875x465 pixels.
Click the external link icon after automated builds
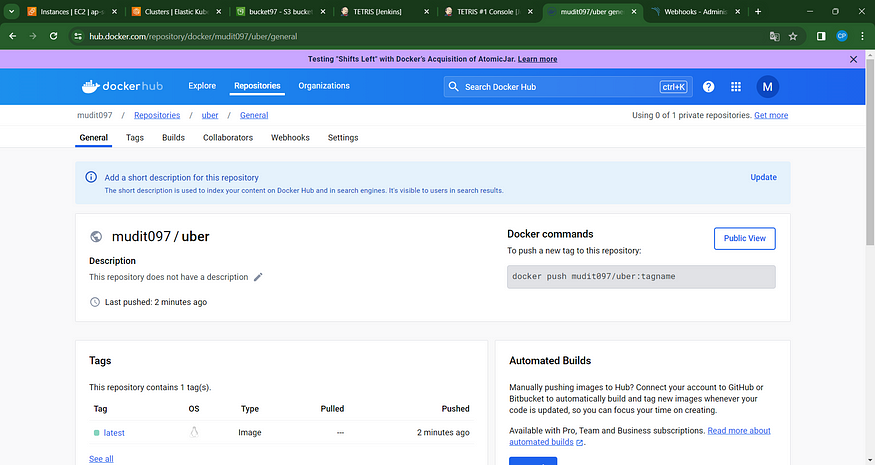click(580, 442)
